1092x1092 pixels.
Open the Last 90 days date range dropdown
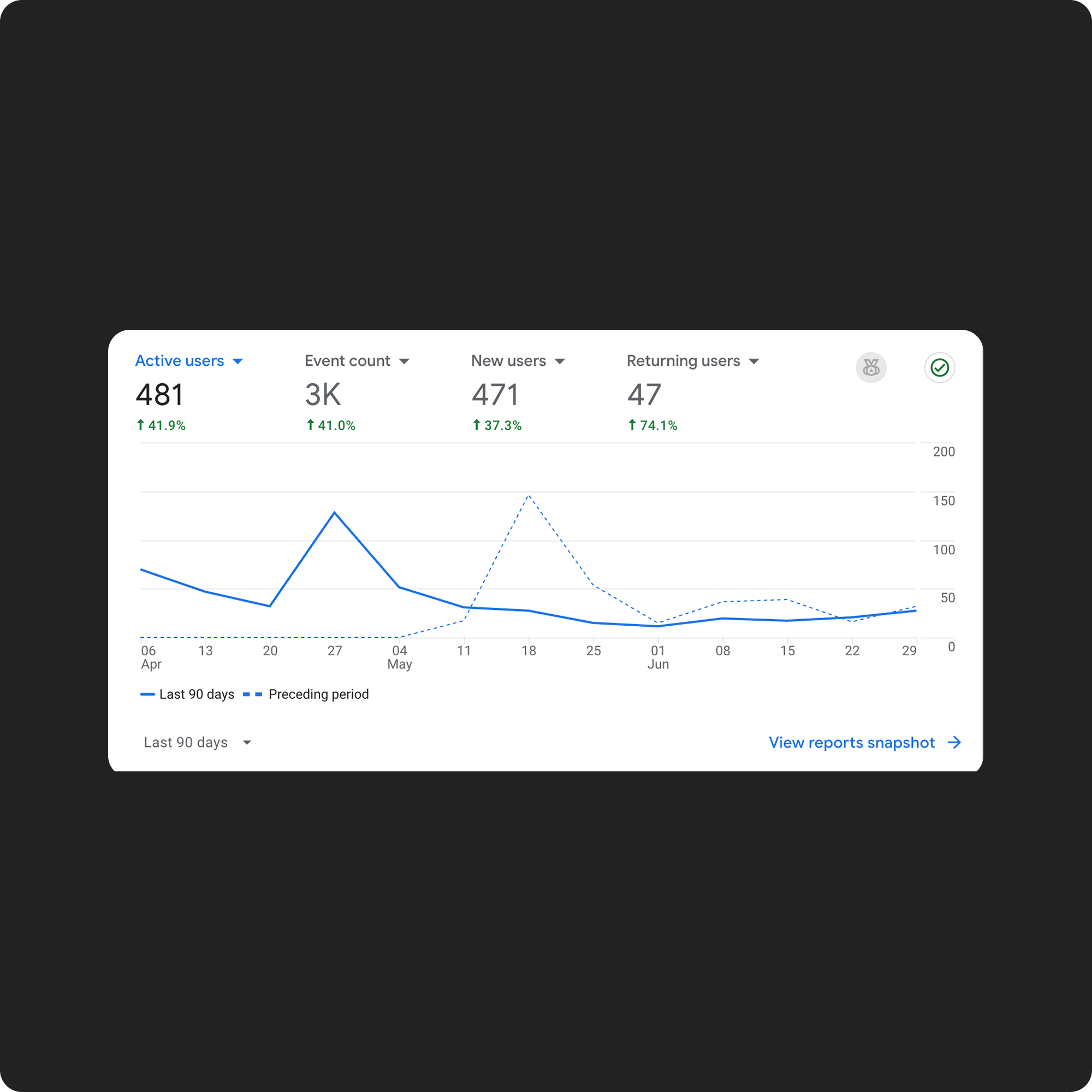[197, 742]
